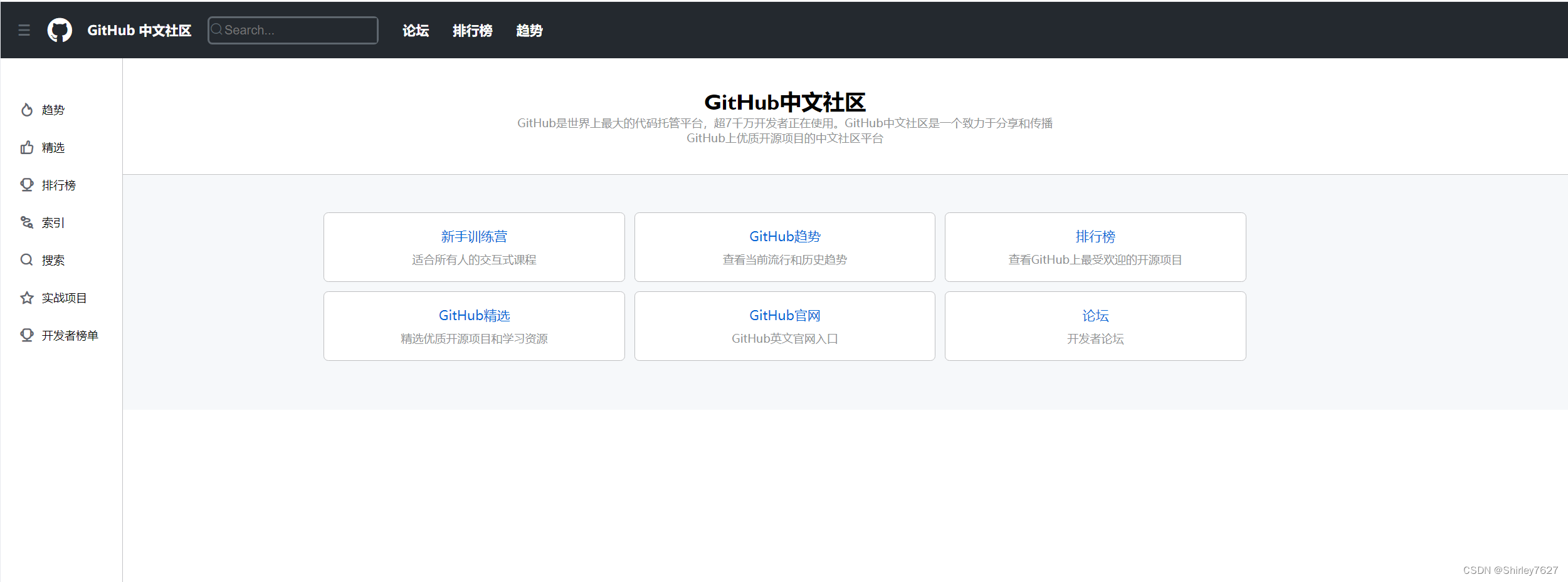Screen dimensions: 1568x582
Task: Select the 排行榜 trophy icon in sidebar
Action: point(26,185)
